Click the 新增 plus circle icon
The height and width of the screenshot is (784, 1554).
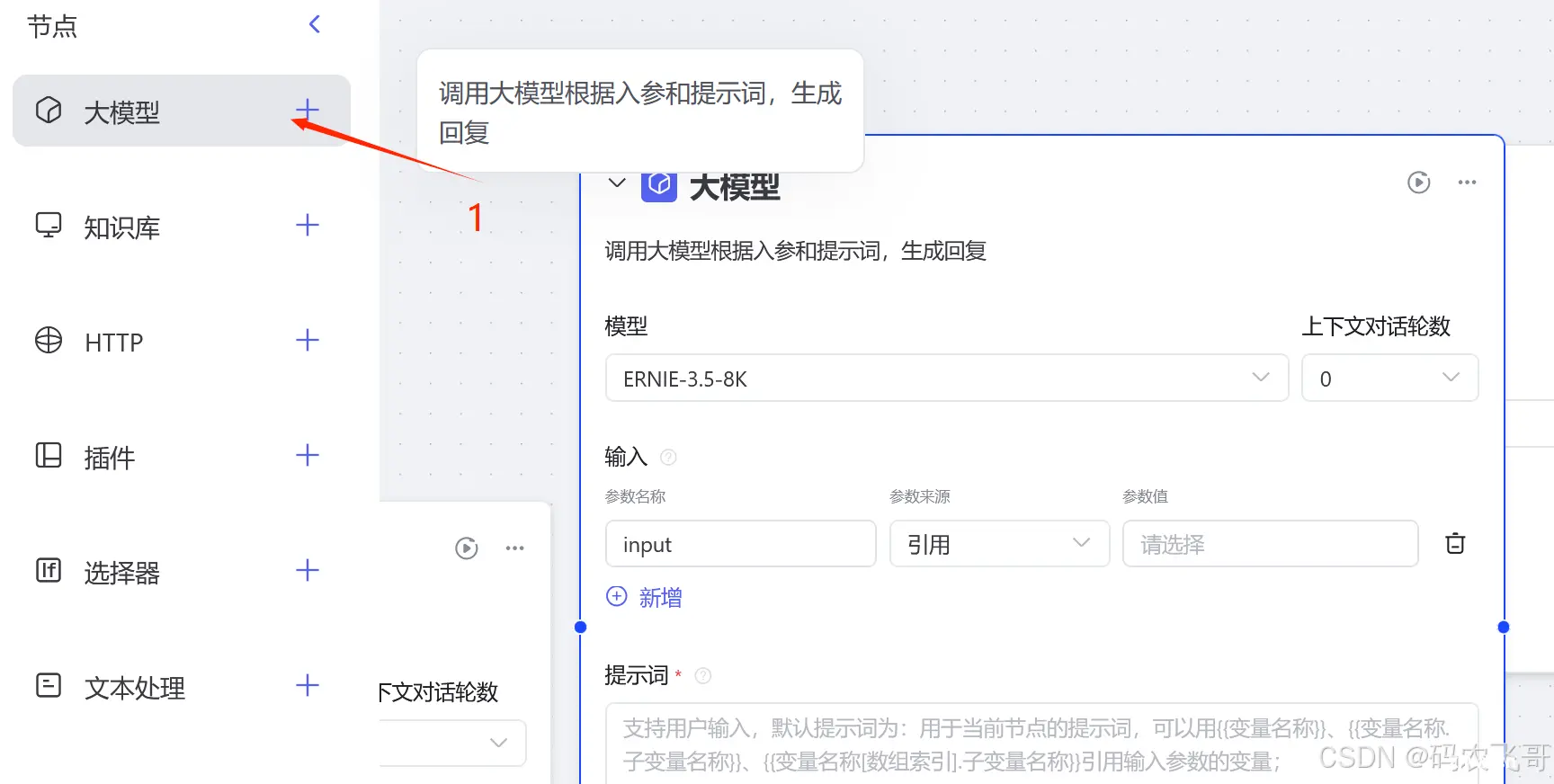coord(617,596)
